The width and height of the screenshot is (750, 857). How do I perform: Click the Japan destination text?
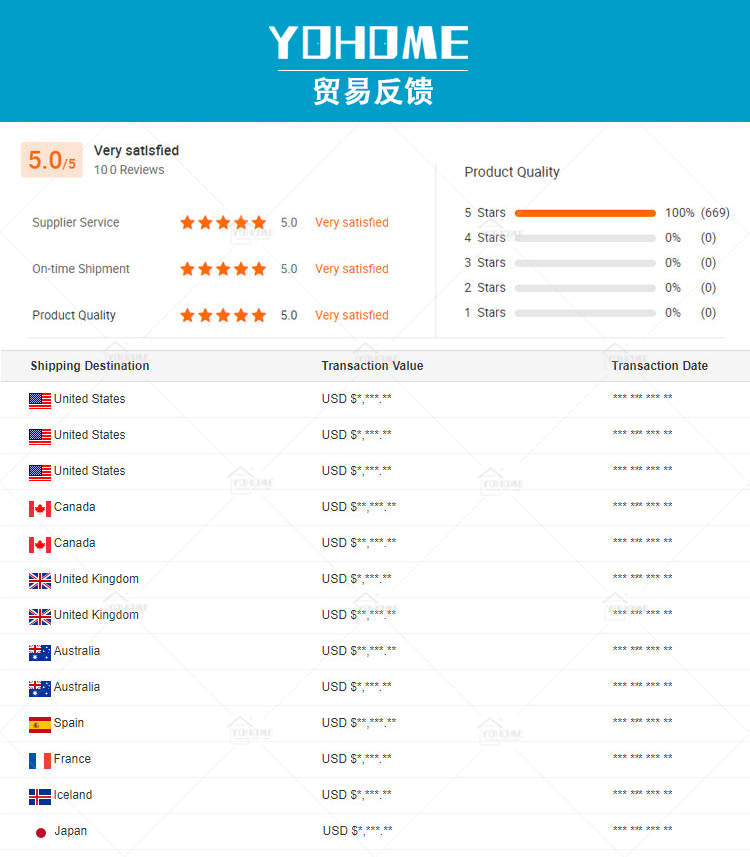point(71,831)
